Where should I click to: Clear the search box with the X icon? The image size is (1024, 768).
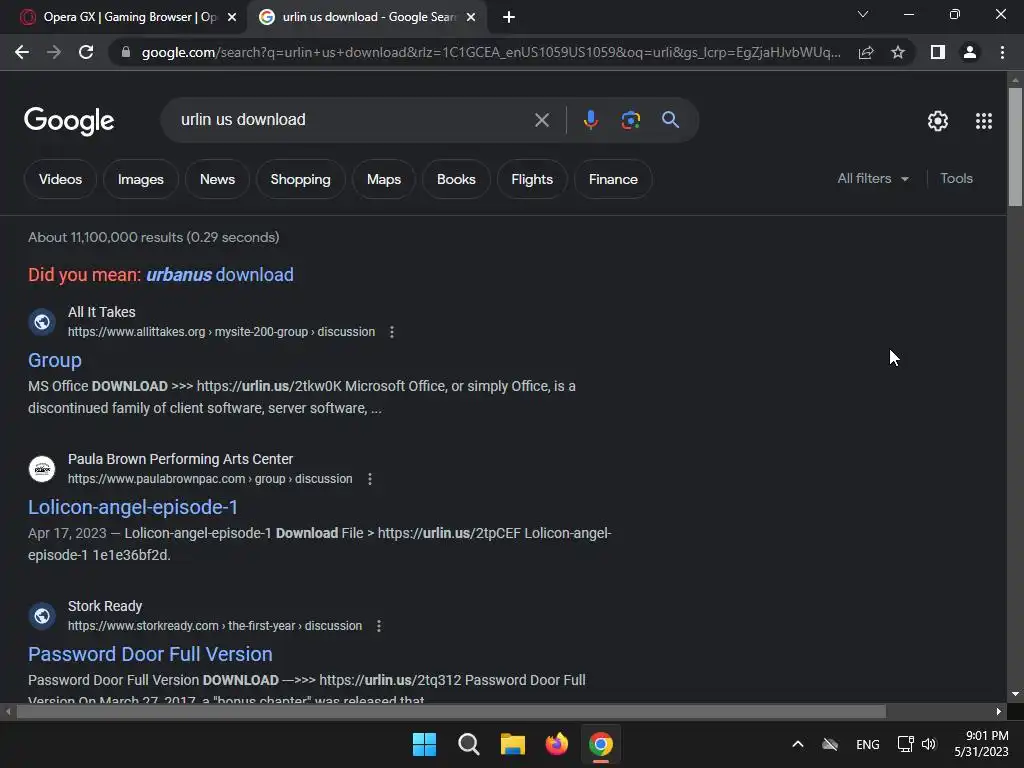pyautogui.click(x=541, y=120)
